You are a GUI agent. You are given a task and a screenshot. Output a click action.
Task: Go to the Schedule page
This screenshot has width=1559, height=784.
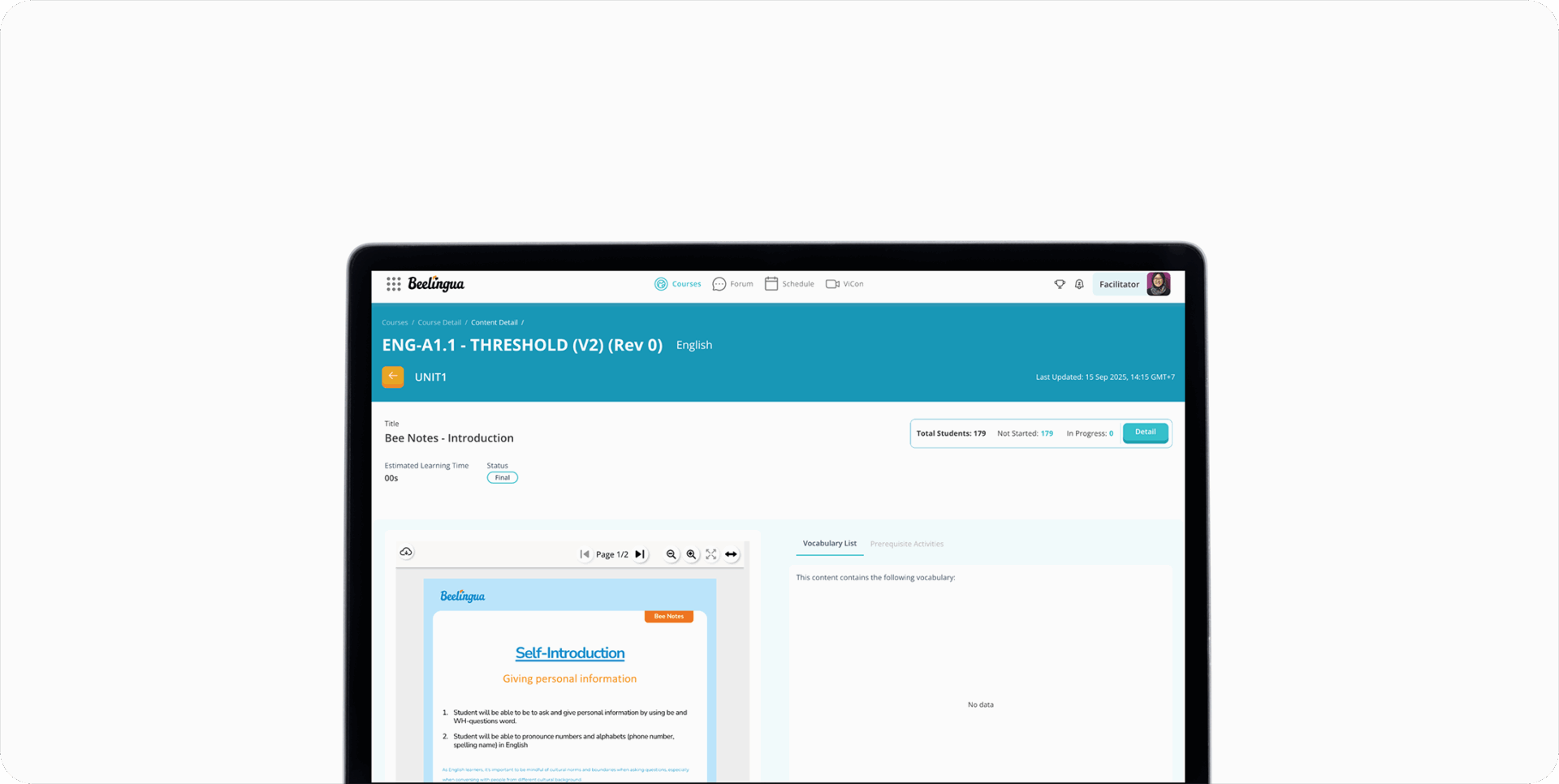pyautogui.click(x=789, y=284)
